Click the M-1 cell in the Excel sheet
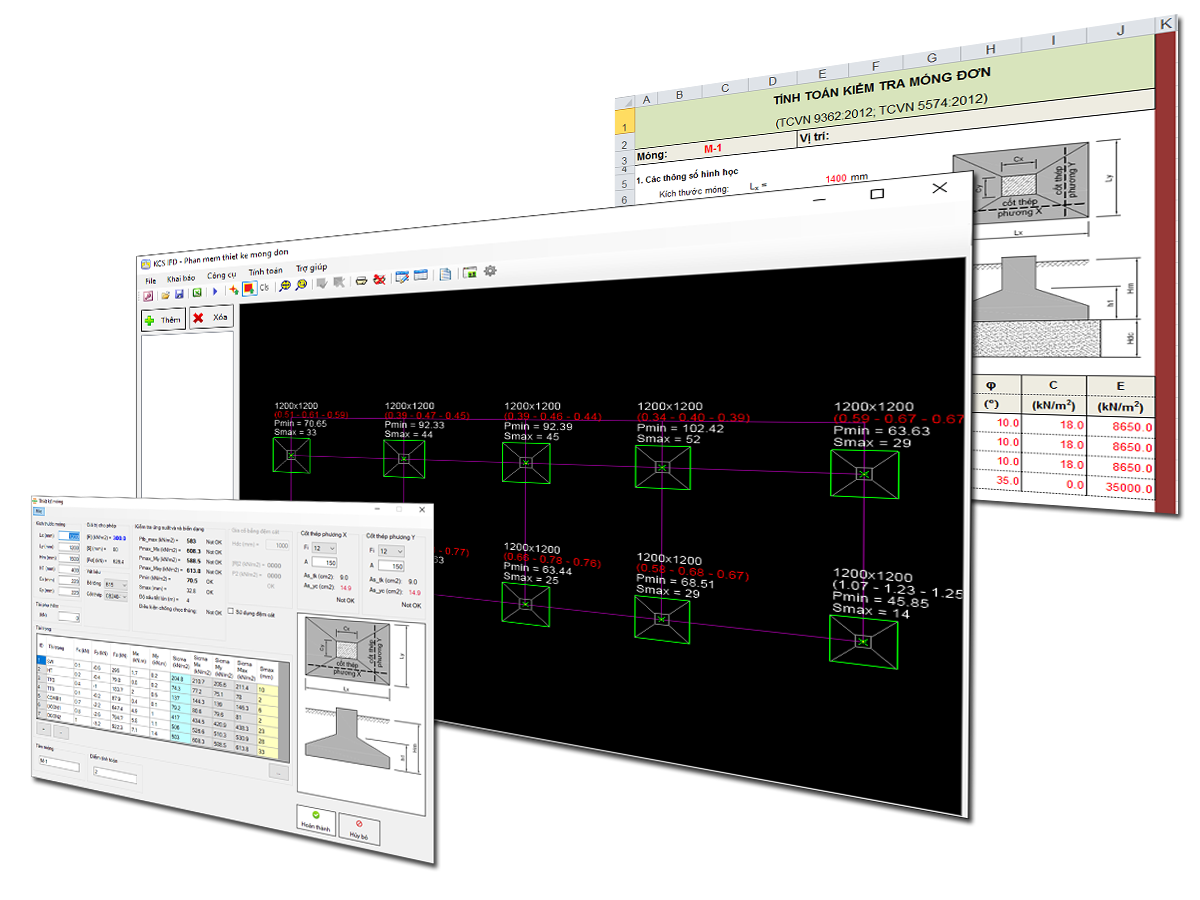The height and width of the screenshot is (900, 1200). point(713,148)
